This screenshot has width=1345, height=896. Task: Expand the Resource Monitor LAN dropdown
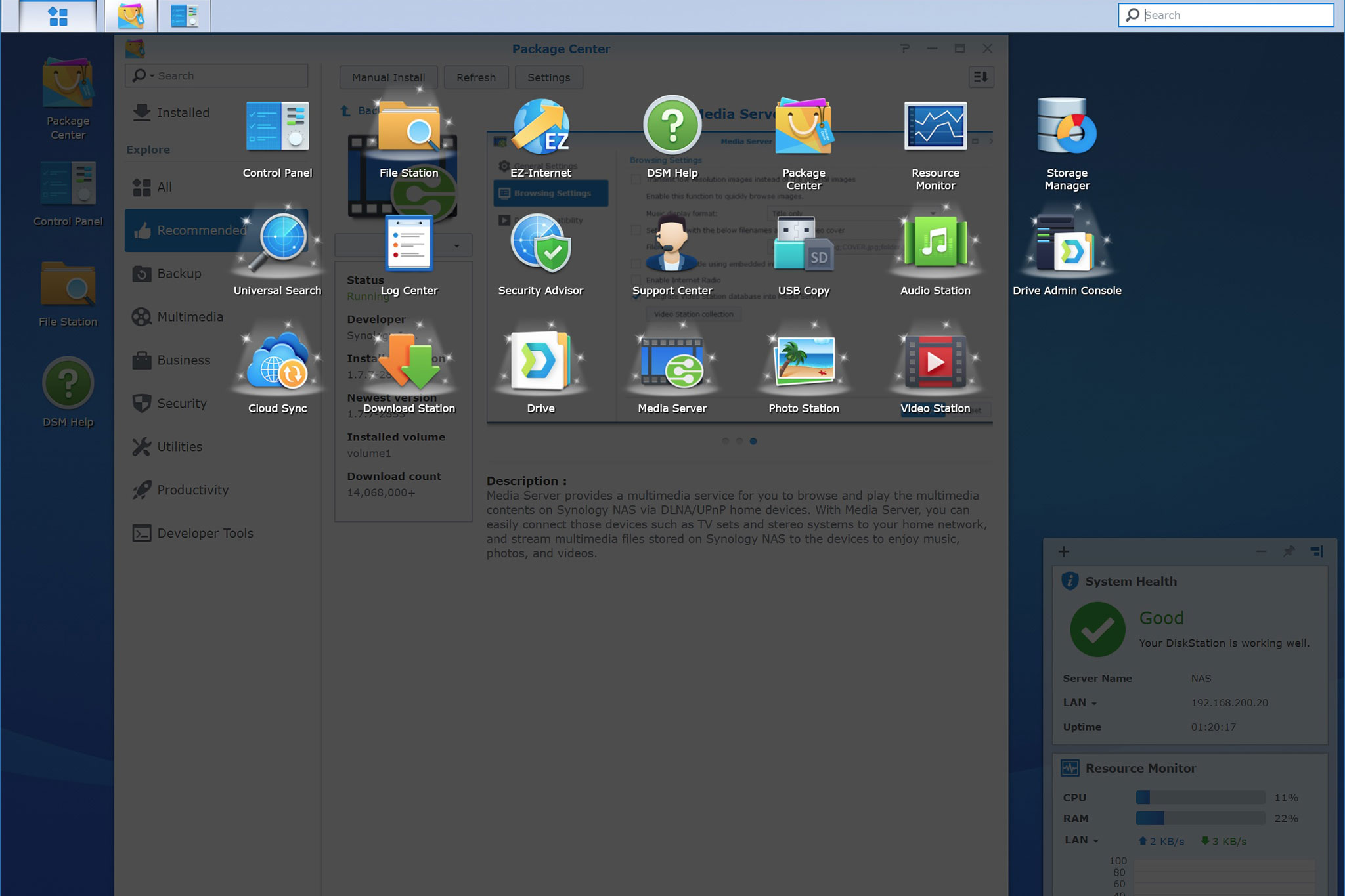click(x=1095, y=841)
